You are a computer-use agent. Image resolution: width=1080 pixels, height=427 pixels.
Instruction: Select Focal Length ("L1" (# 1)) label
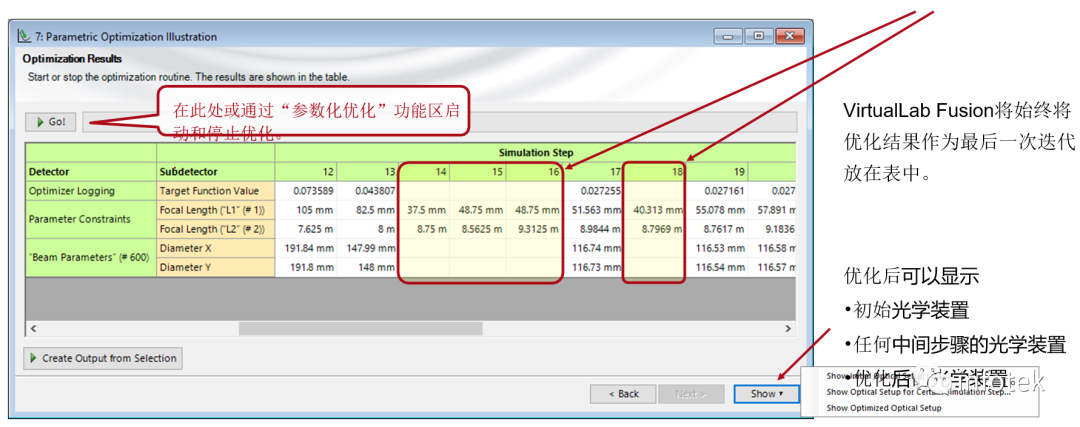point(216,209)
